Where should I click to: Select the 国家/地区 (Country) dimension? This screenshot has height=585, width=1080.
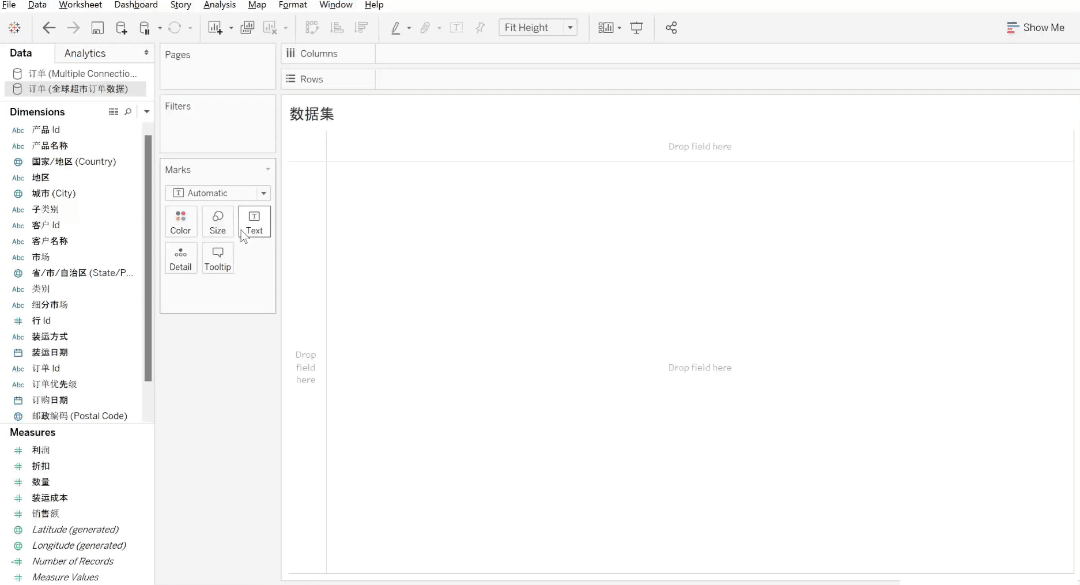pos(74,161)
